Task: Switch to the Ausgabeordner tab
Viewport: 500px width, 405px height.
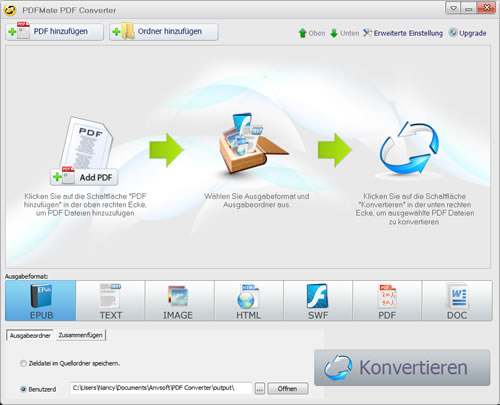Action: click(x=30, y=335)
